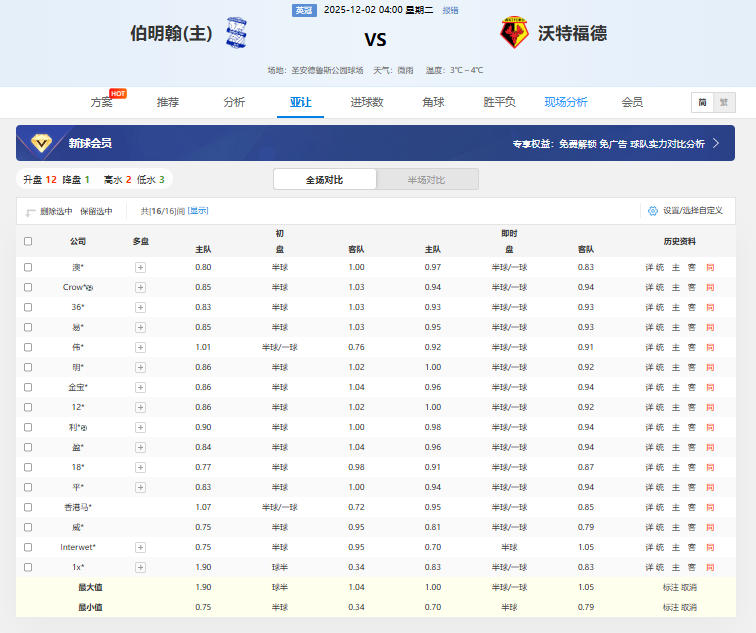Expand the plus button in 伟* row

140,347
